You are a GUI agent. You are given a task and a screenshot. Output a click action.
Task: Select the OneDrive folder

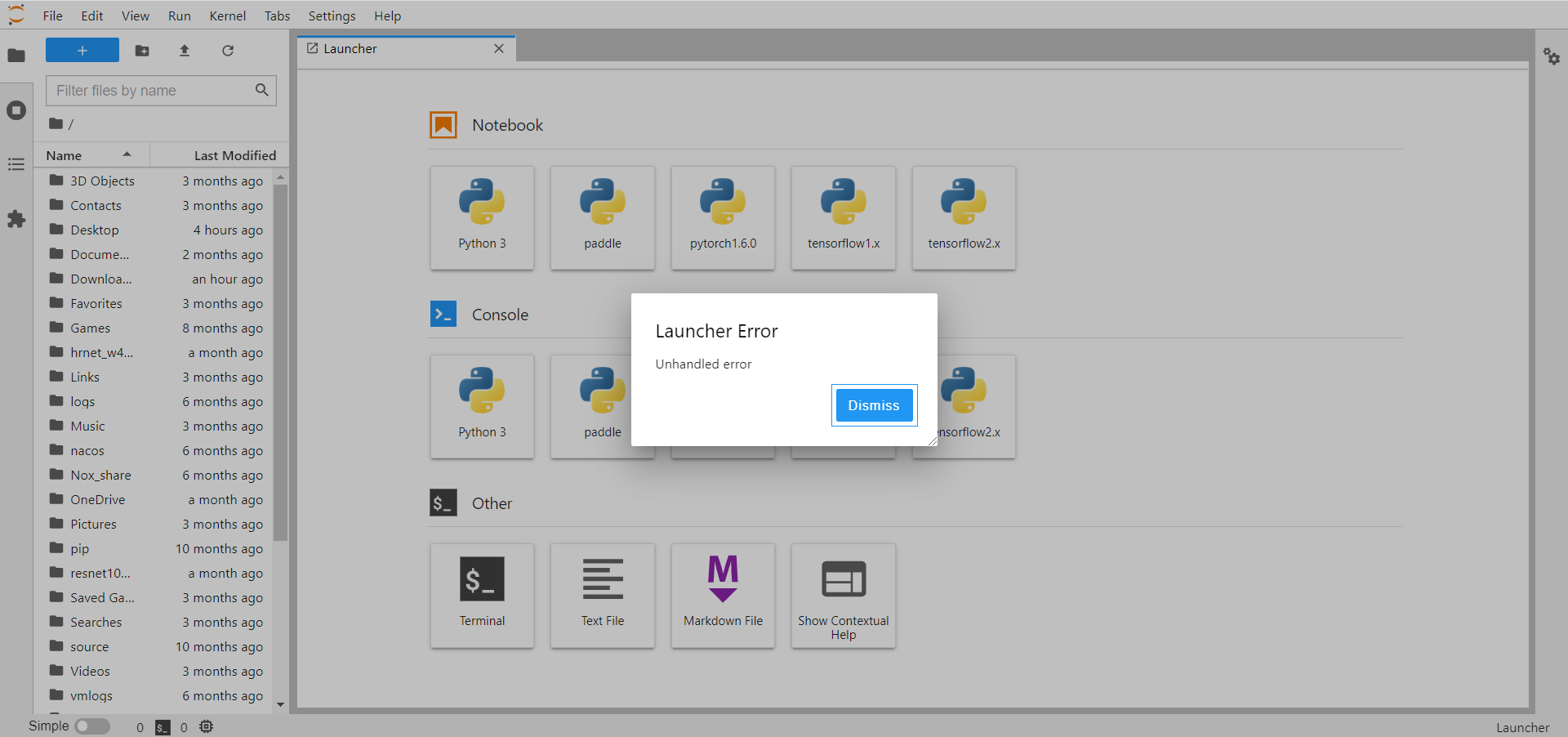154,499
